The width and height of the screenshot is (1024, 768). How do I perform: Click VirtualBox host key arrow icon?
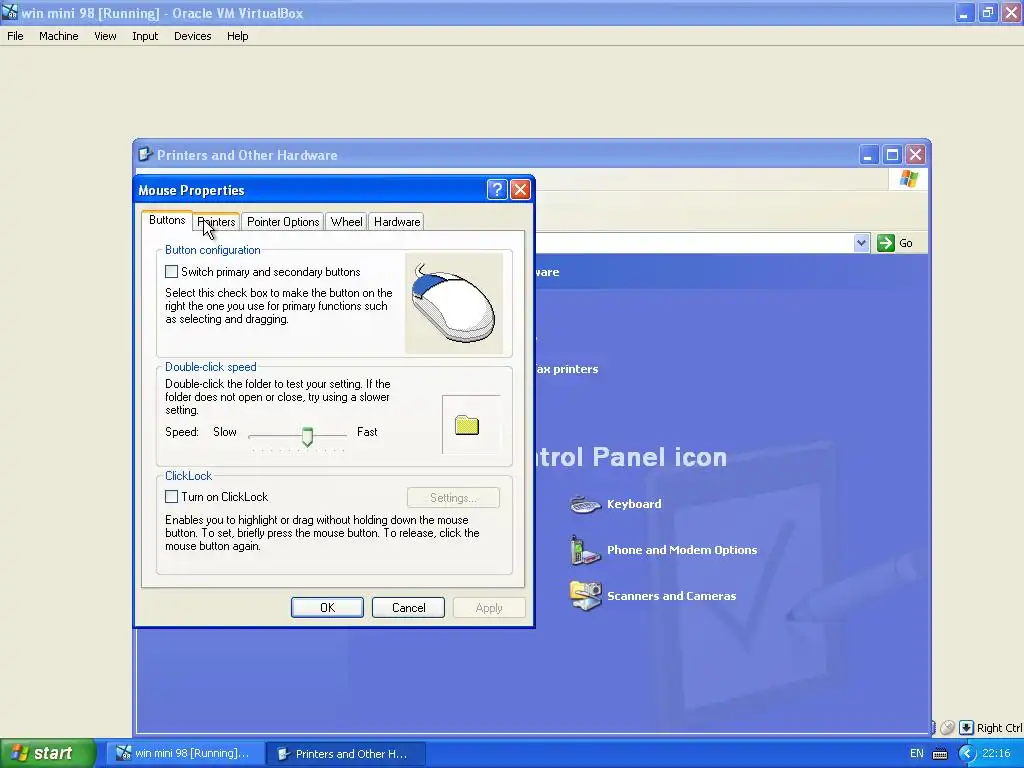point(967,728)
